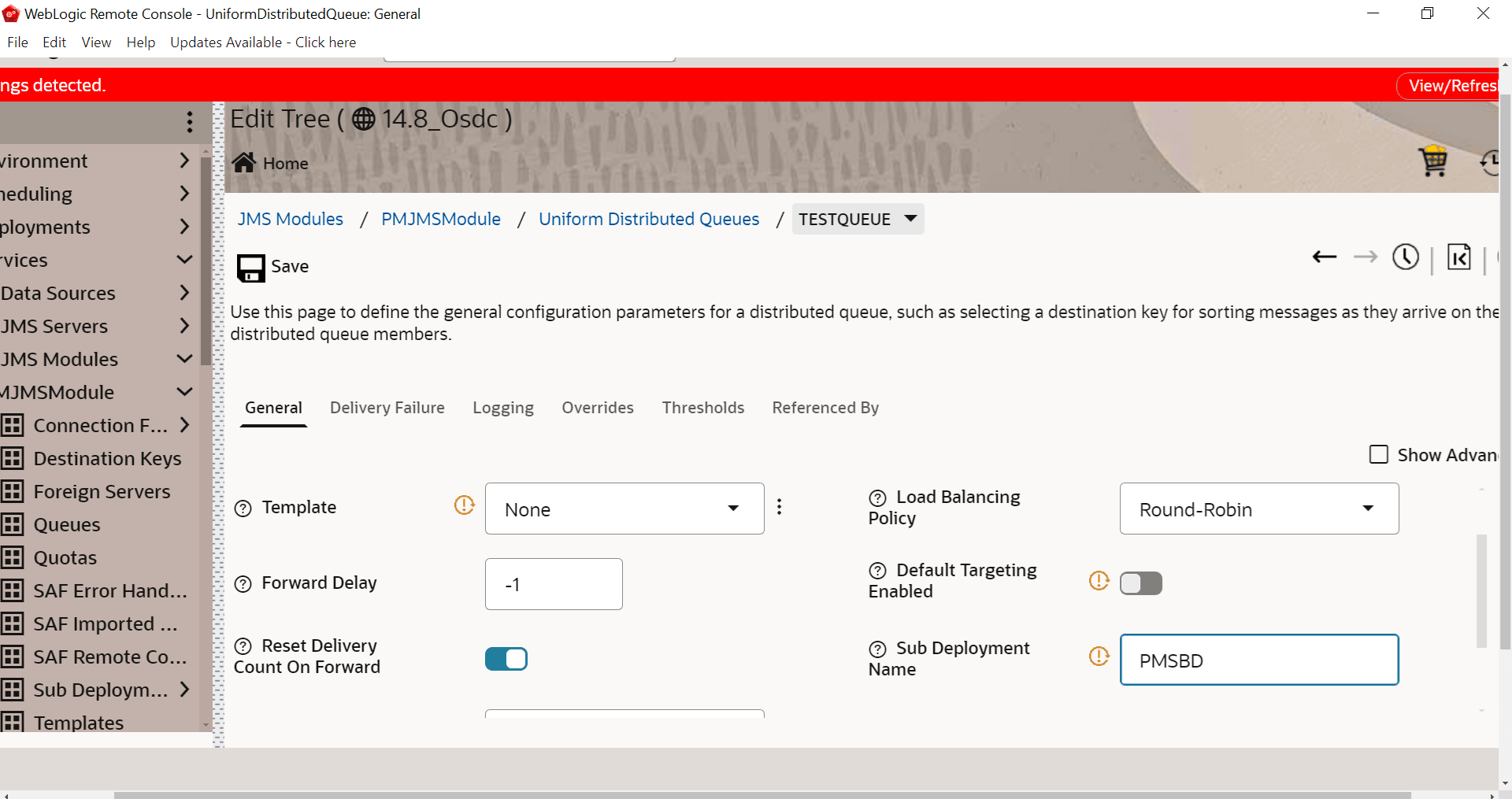
Task: Open the Uniform Distributed Queues breadcrumb link
Action: click(x=649, y=219)
